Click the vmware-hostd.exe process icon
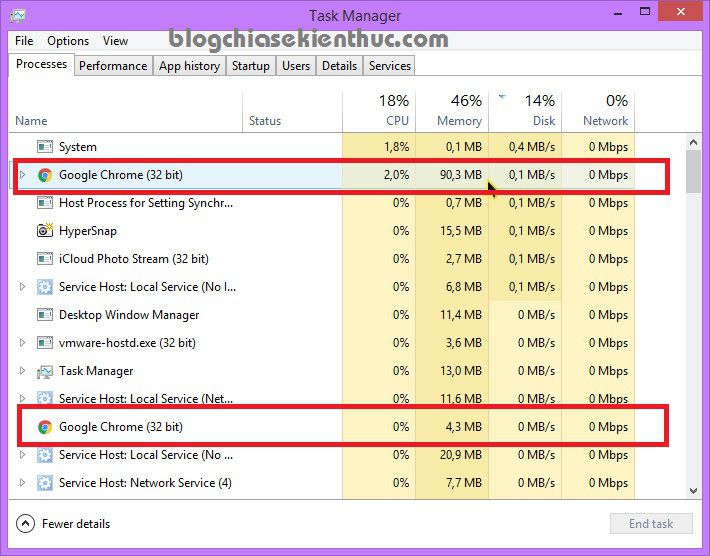710x556 pixels. pyautogui.click(x=45, y=343)
